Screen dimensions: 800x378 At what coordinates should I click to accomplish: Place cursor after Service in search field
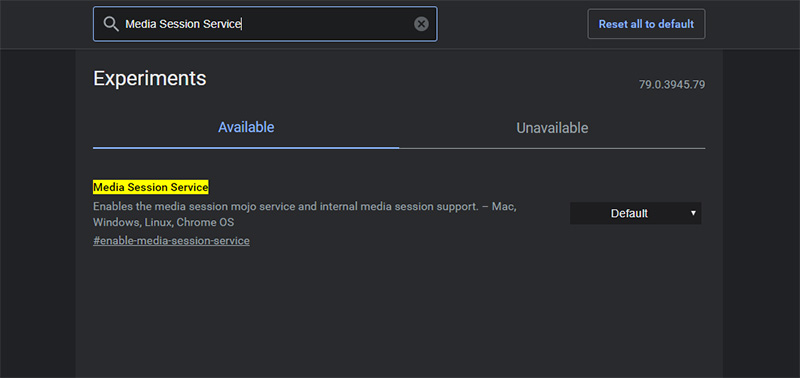tap(241, 24)
